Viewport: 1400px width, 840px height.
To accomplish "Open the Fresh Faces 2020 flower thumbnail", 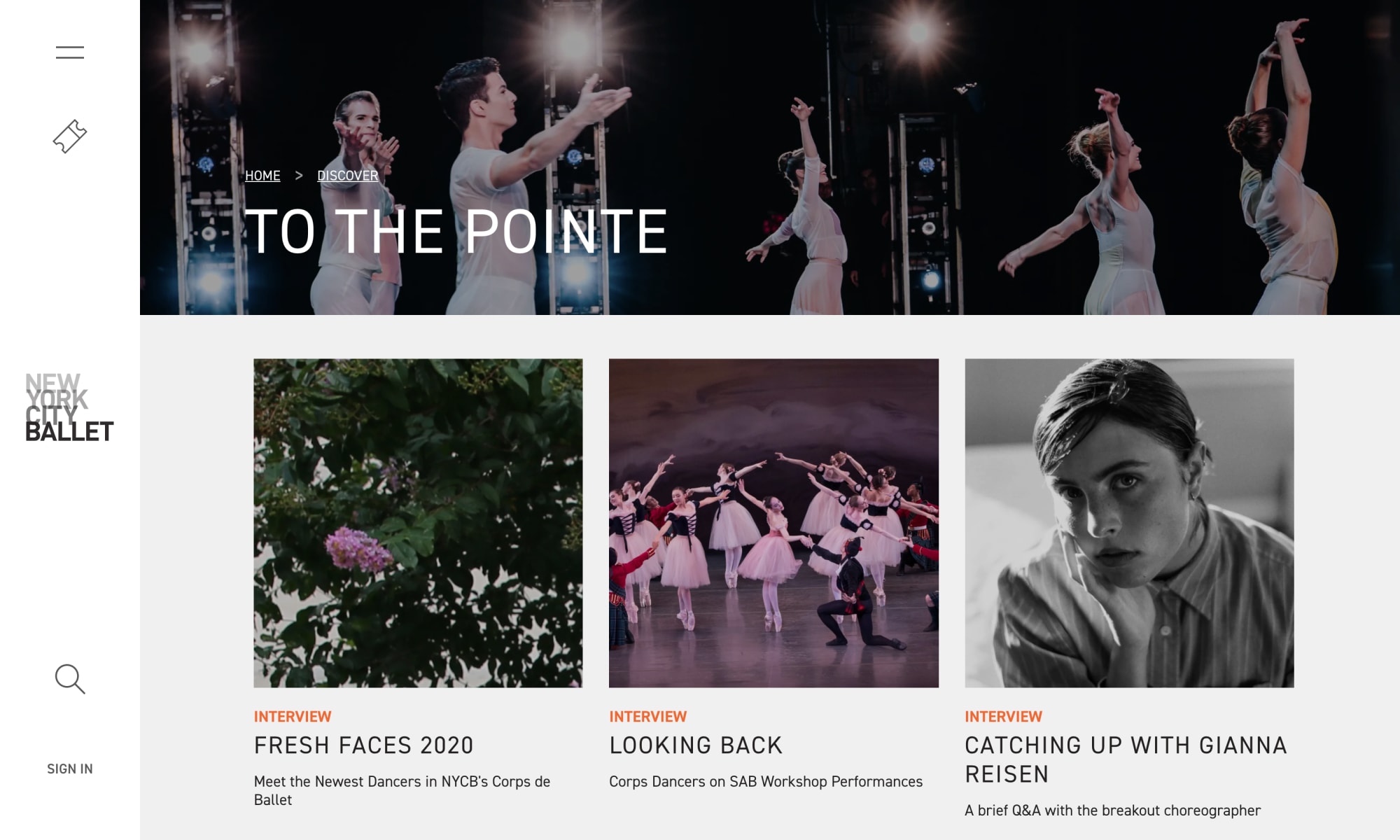I will click(418, 523).
